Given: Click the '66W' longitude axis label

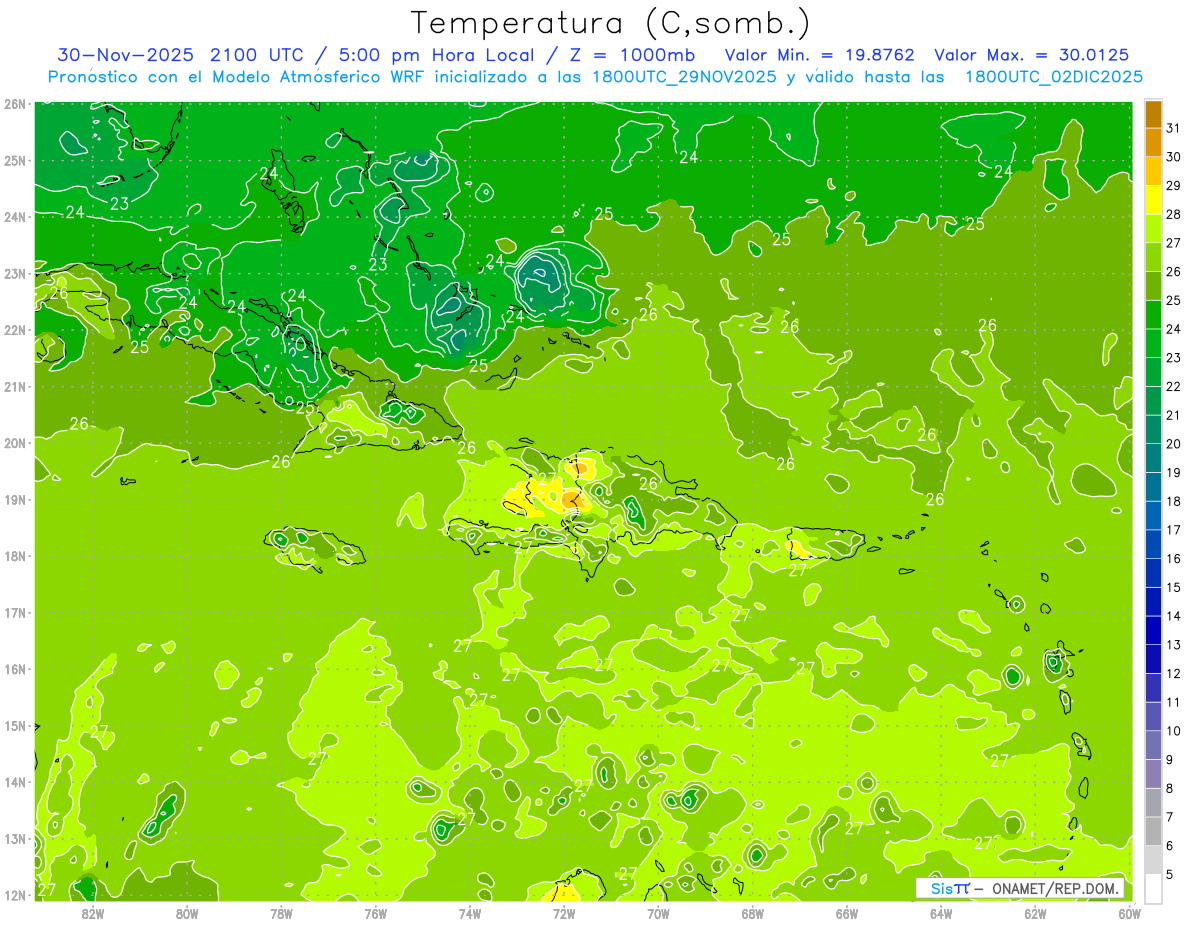Looking at the screenshot, I should (x=846, y=913).
